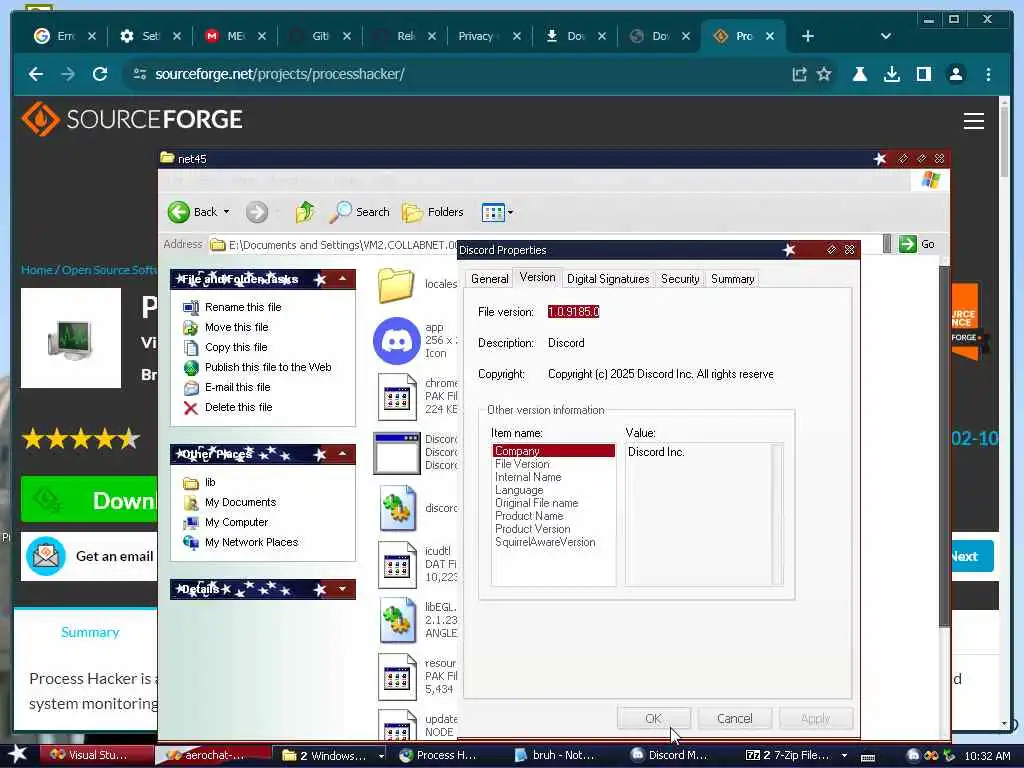Select the Discord app icon file
The width and height of the screenshot is (1024, 768).
click(396, 341)
